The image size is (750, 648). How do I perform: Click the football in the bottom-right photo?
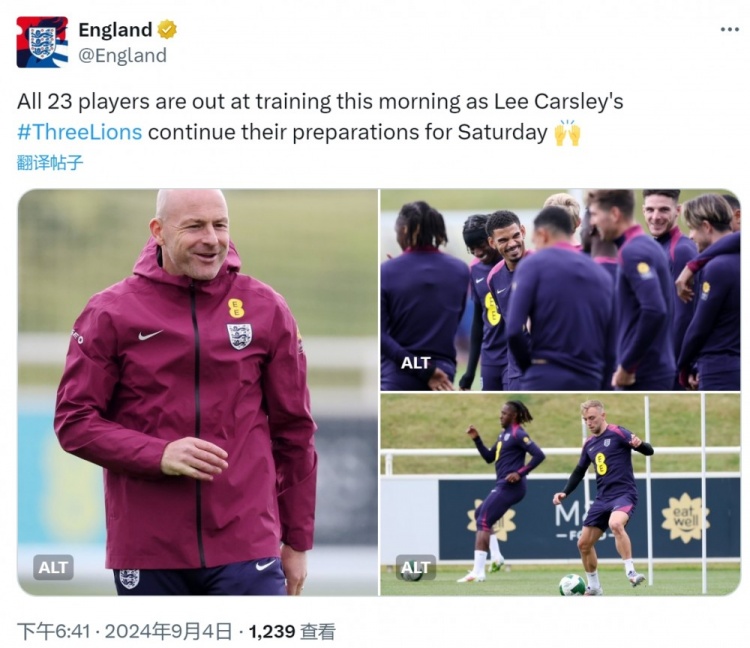point(573,584)
